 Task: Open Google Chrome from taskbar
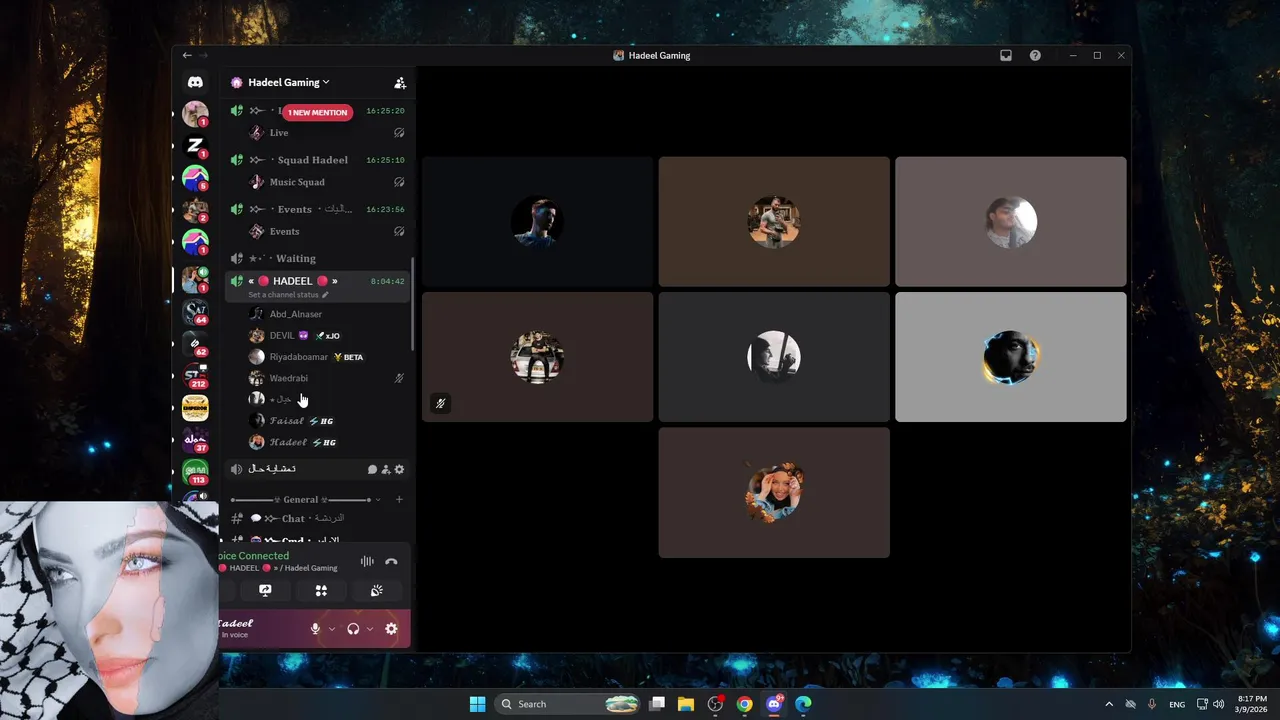point(744,704)
